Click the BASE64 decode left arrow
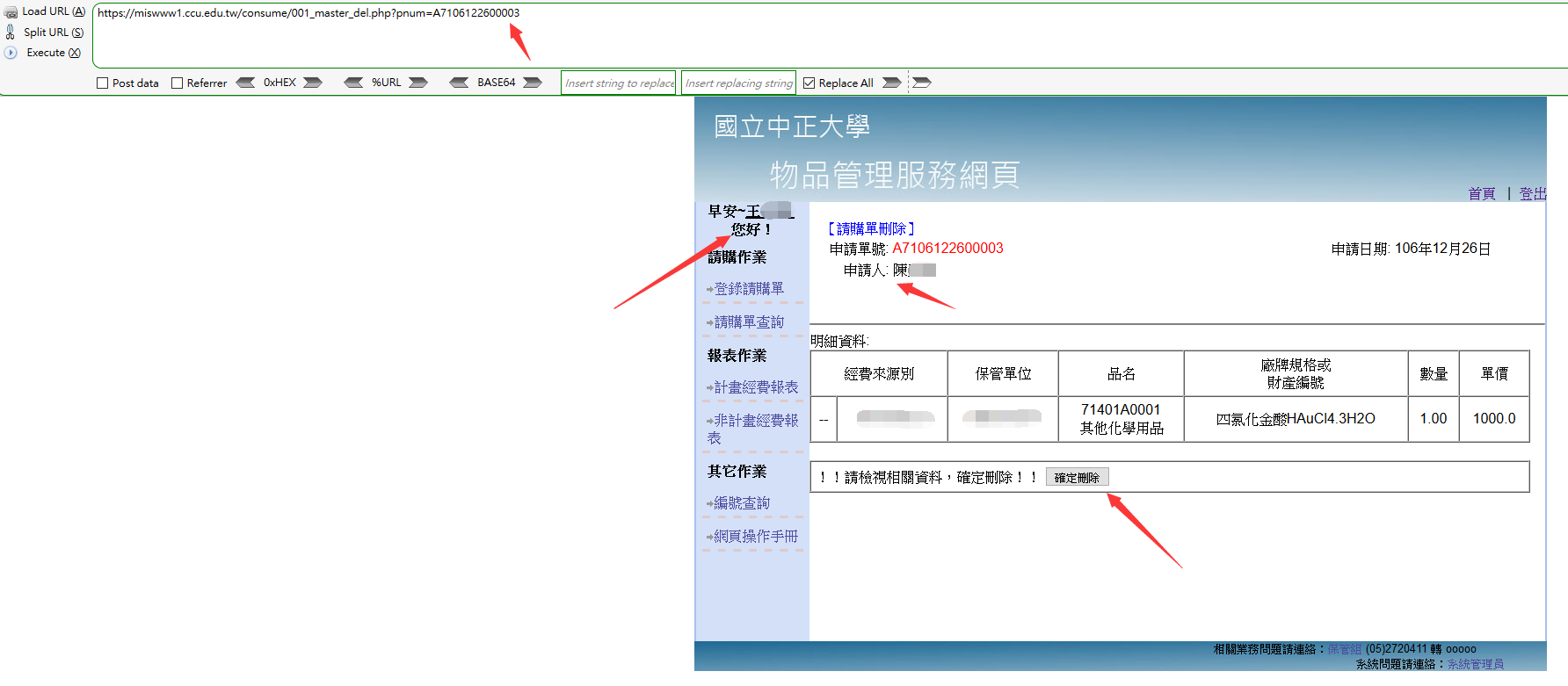Viewport: 1568px width, 686px height. coord(459,83)
